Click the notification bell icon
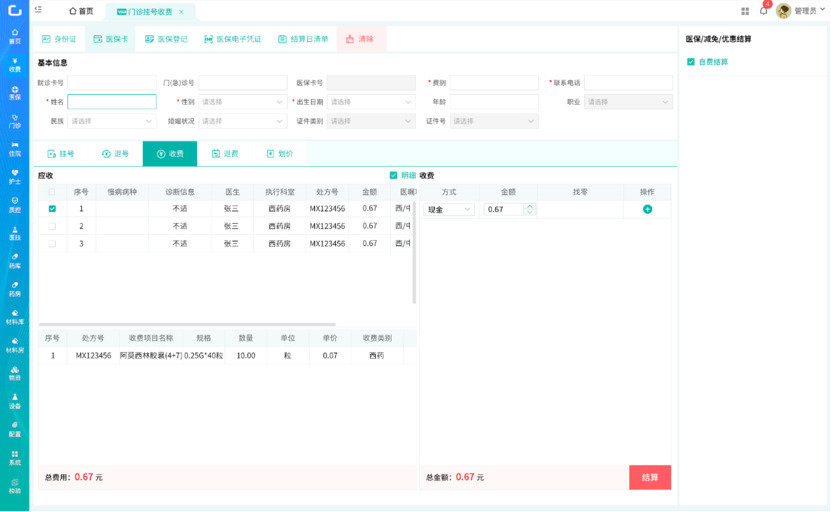The image size is (831, 512). pos(763,11)
